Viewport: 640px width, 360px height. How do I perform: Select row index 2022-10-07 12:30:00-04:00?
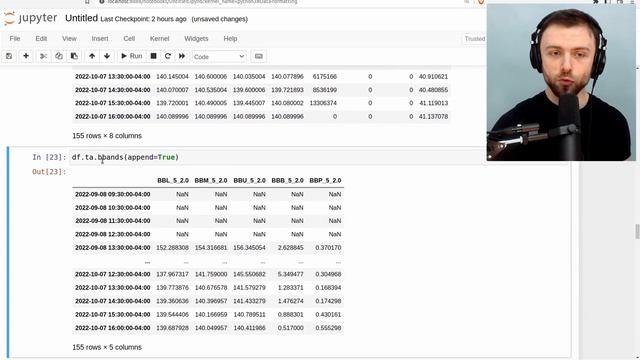tap(113, 274)
